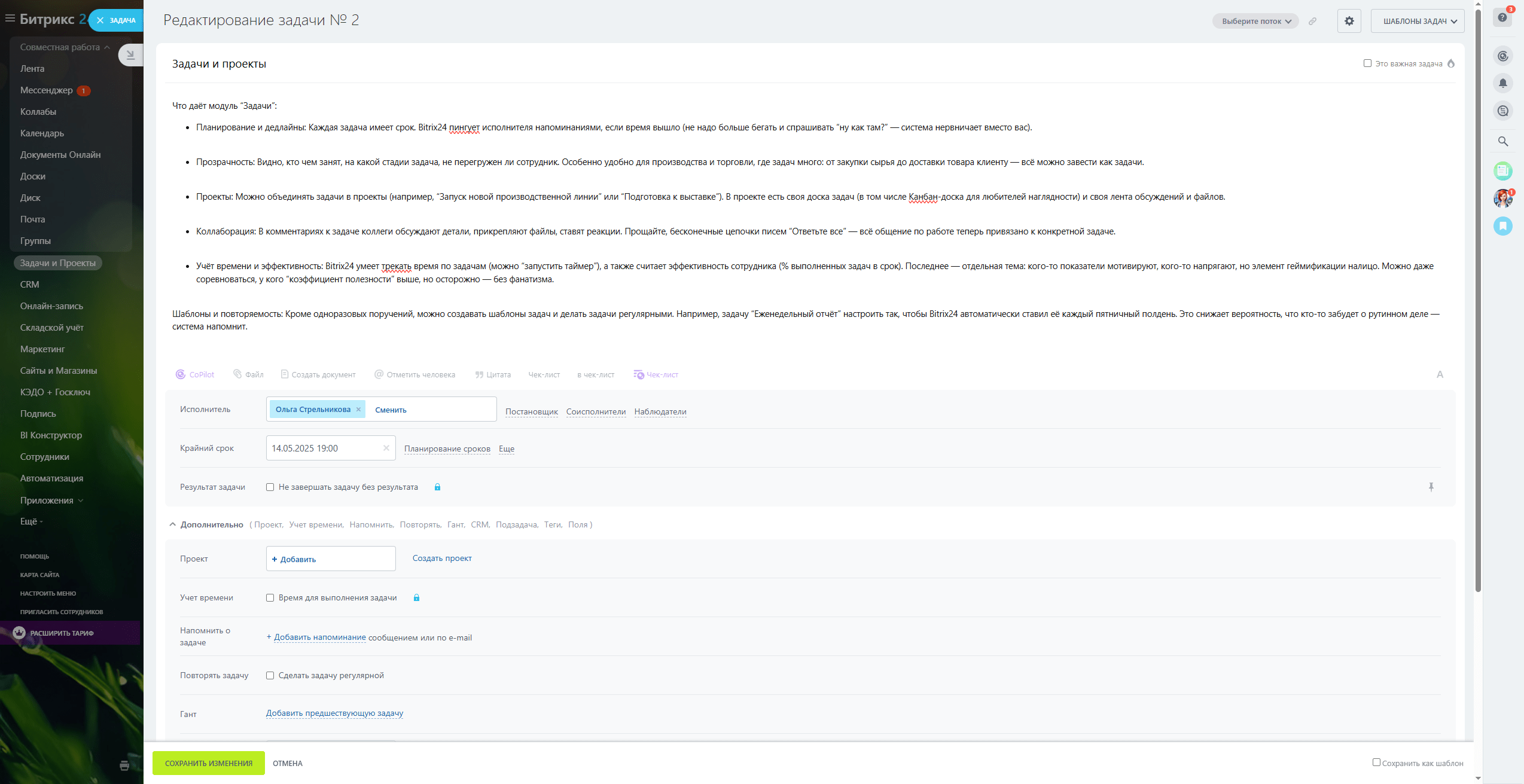Open CoPilot icon in right panel

pos(1503,56)
